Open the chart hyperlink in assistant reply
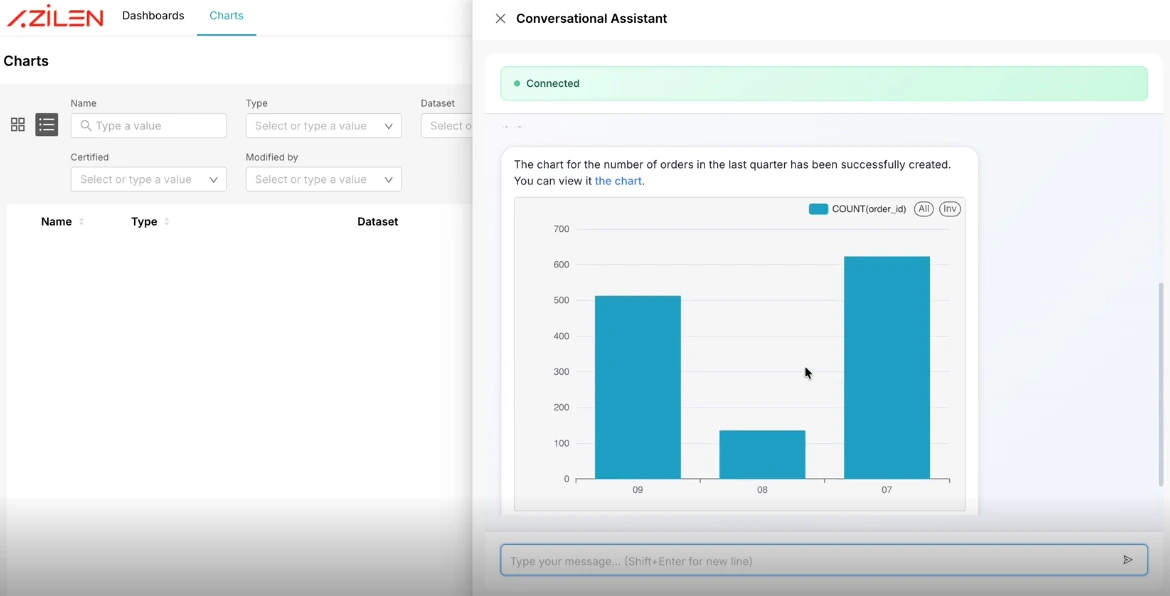The image size is (1170, 596). coord(618,181)
